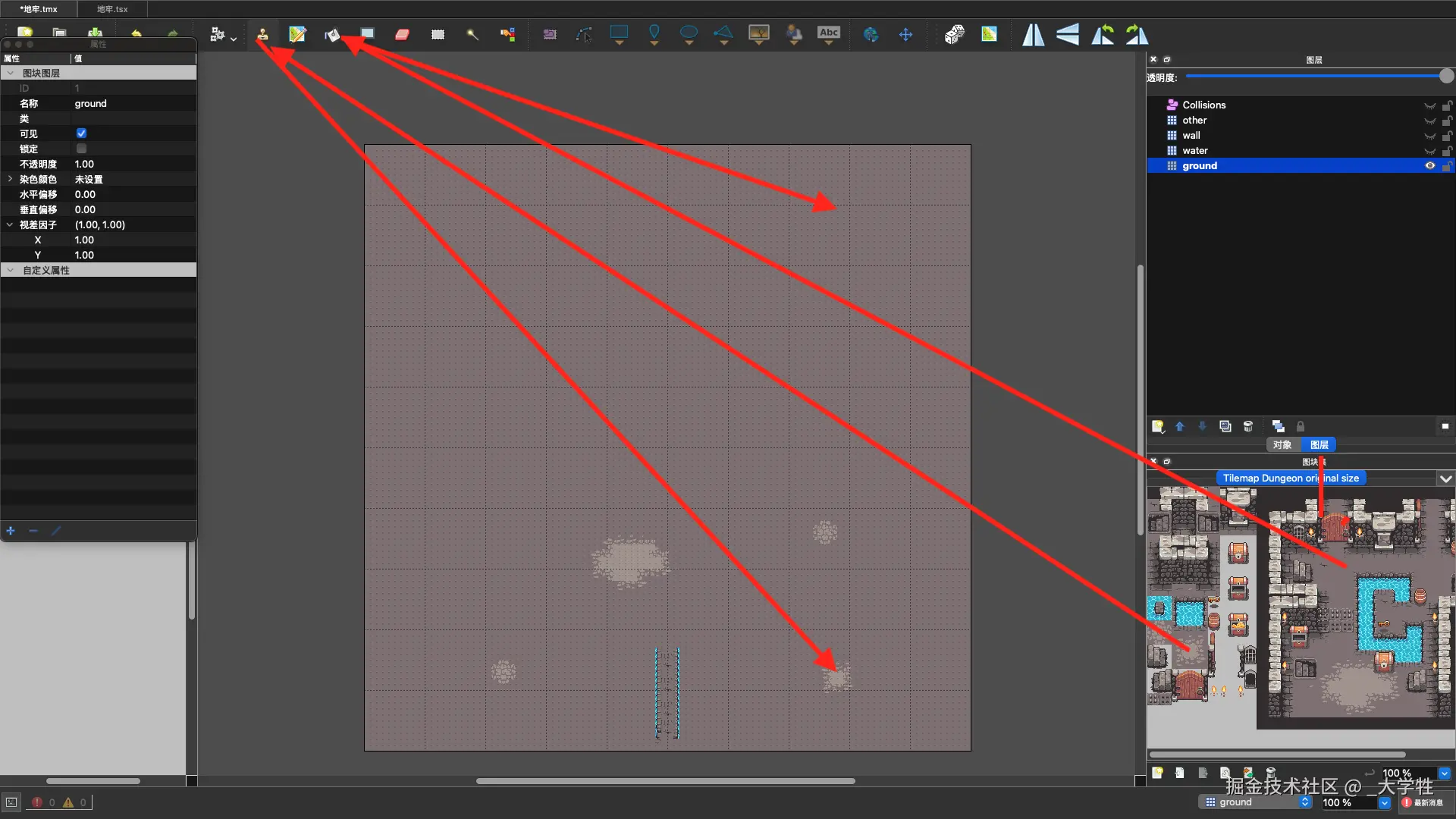The height and width of the screenshot is (819, 1456).
Task: Collapse the 视差因子 property group
Action: (10, 224)
